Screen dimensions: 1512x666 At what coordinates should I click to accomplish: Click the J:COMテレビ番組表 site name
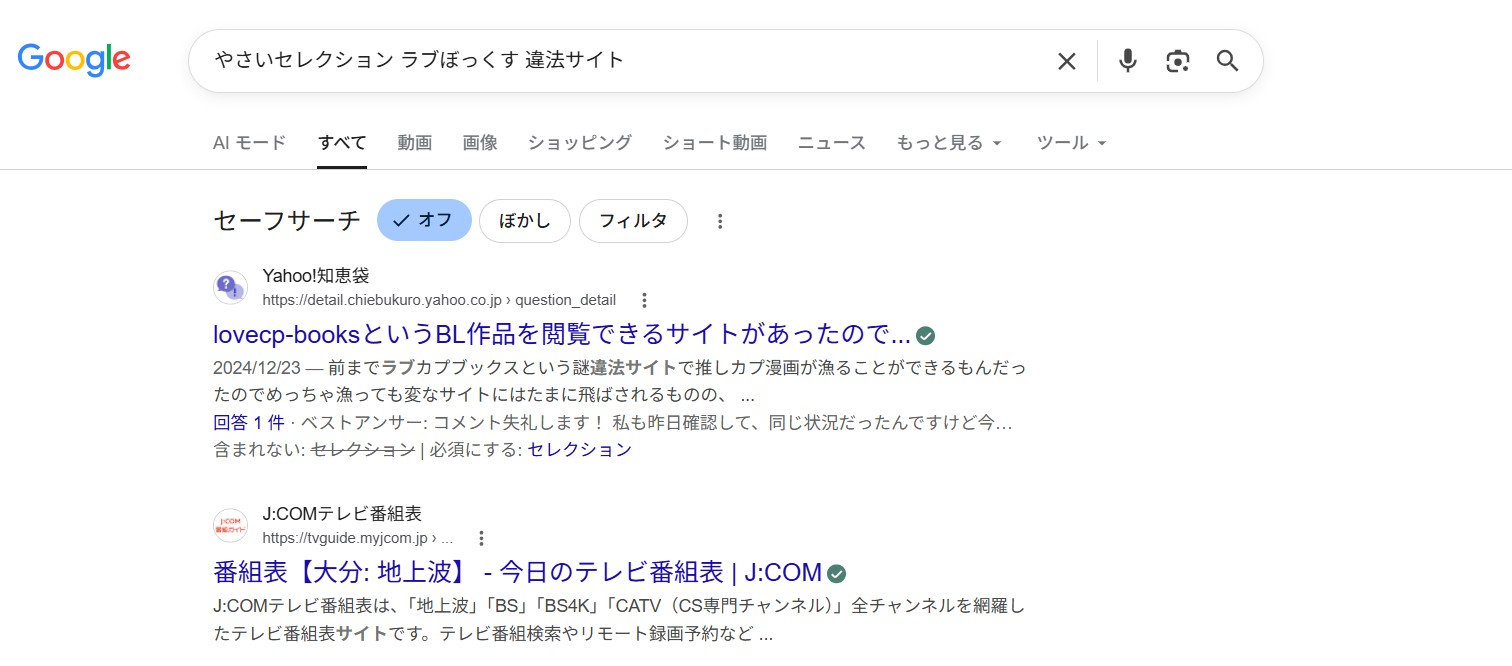342,514
